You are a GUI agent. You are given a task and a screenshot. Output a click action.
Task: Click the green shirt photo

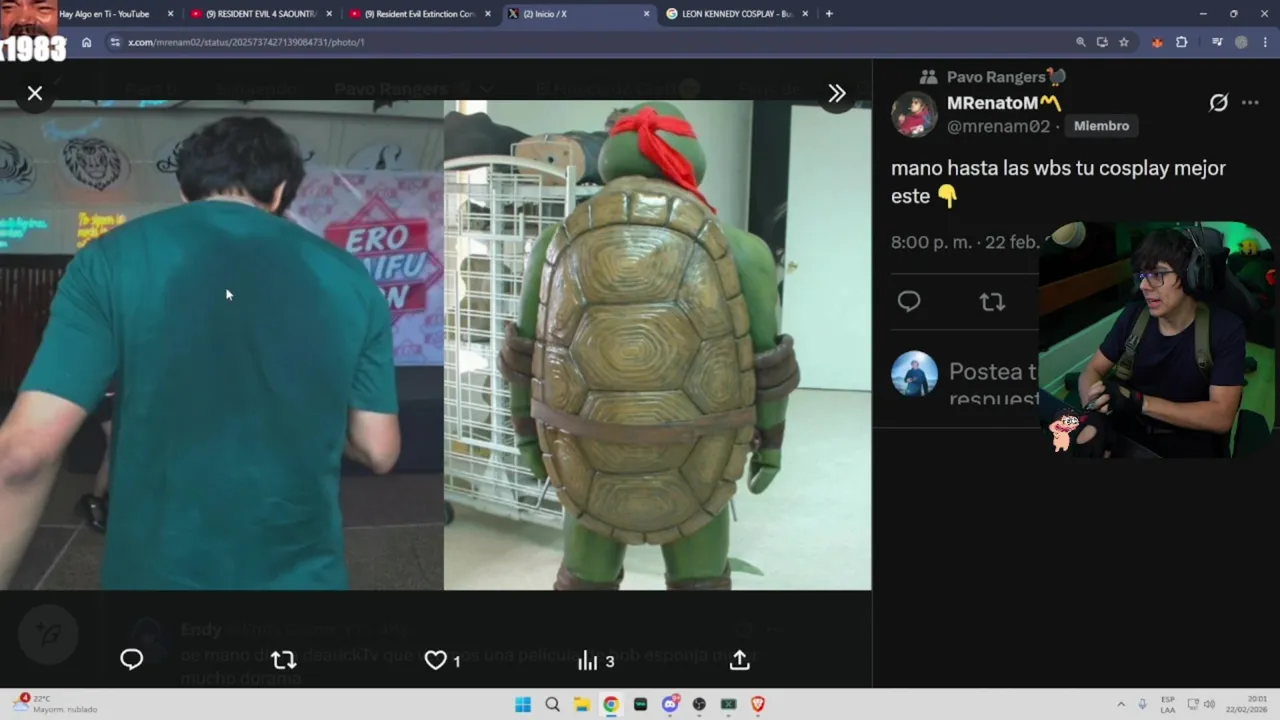[x=221, y=345]
